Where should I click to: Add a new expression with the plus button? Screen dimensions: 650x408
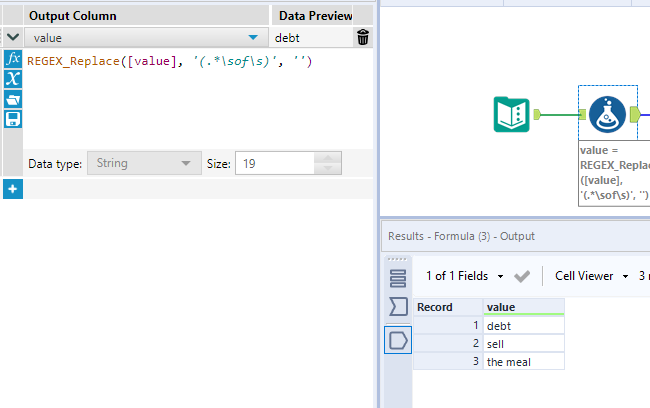(x=13, y=189)
